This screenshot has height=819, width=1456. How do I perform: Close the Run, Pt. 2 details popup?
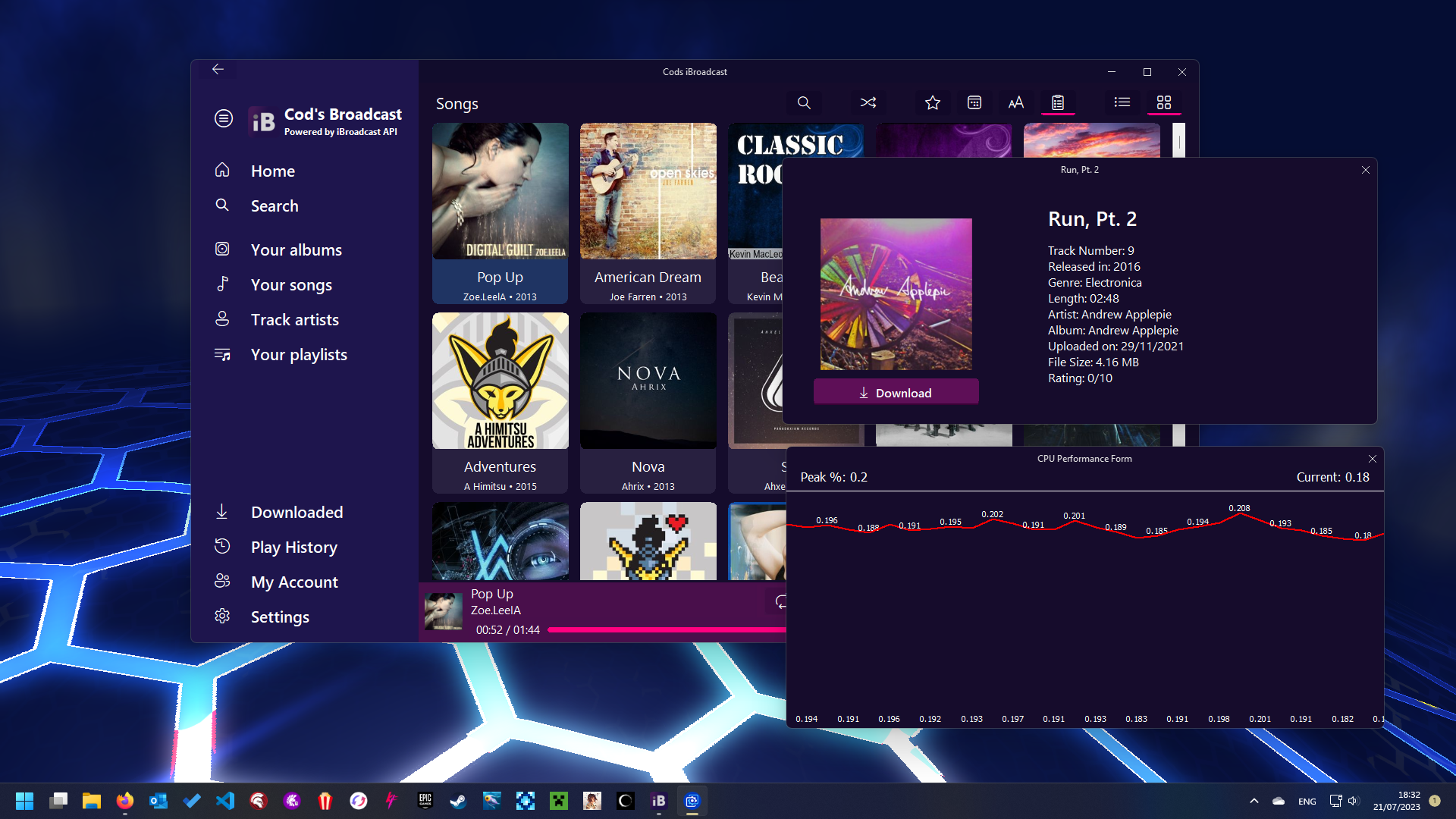tap(1365, 170)
